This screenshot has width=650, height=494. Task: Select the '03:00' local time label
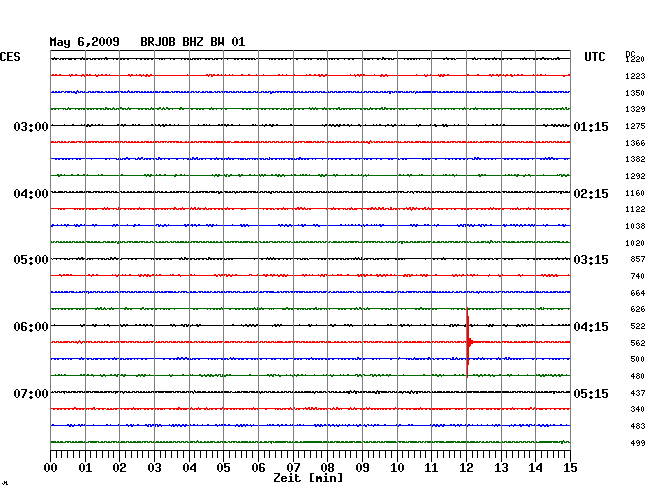31,126
